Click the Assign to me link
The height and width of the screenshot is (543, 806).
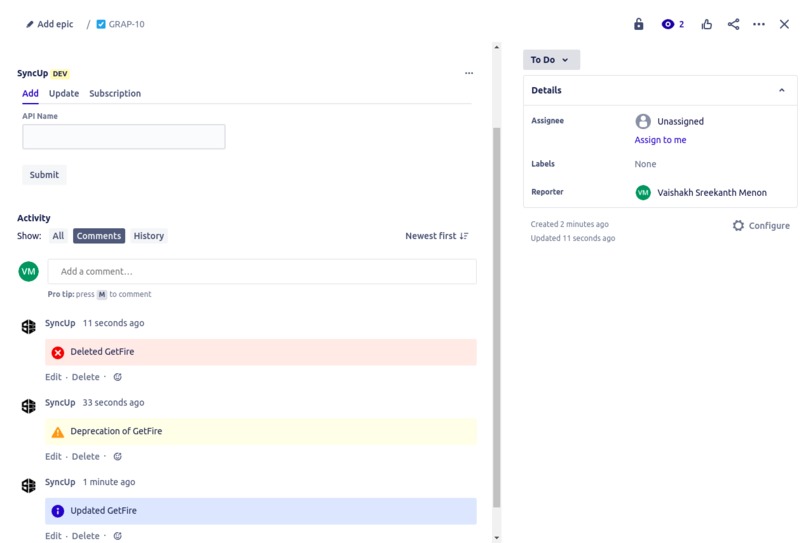tap(660, 140)
